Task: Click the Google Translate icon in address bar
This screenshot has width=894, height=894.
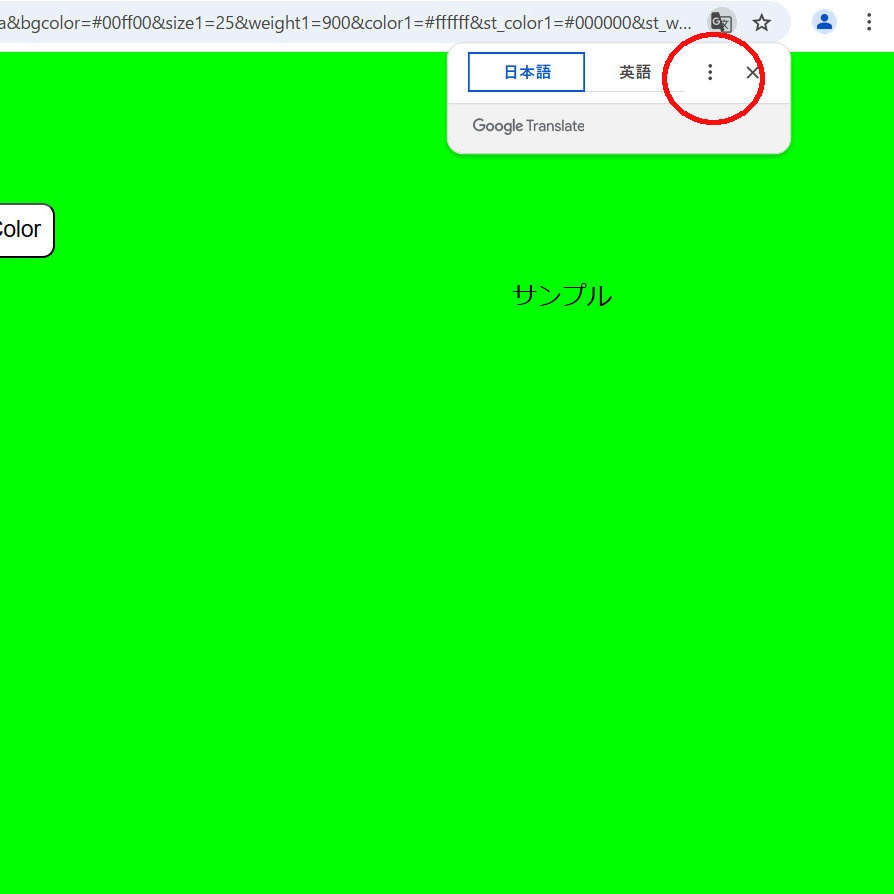Action: [721, 23]
